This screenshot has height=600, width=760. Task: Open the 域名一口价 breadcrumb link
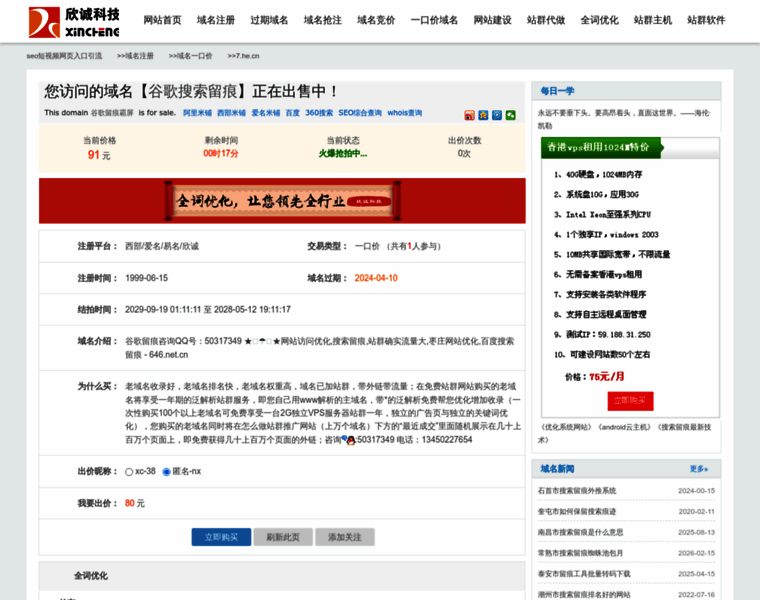pos(190,56)
